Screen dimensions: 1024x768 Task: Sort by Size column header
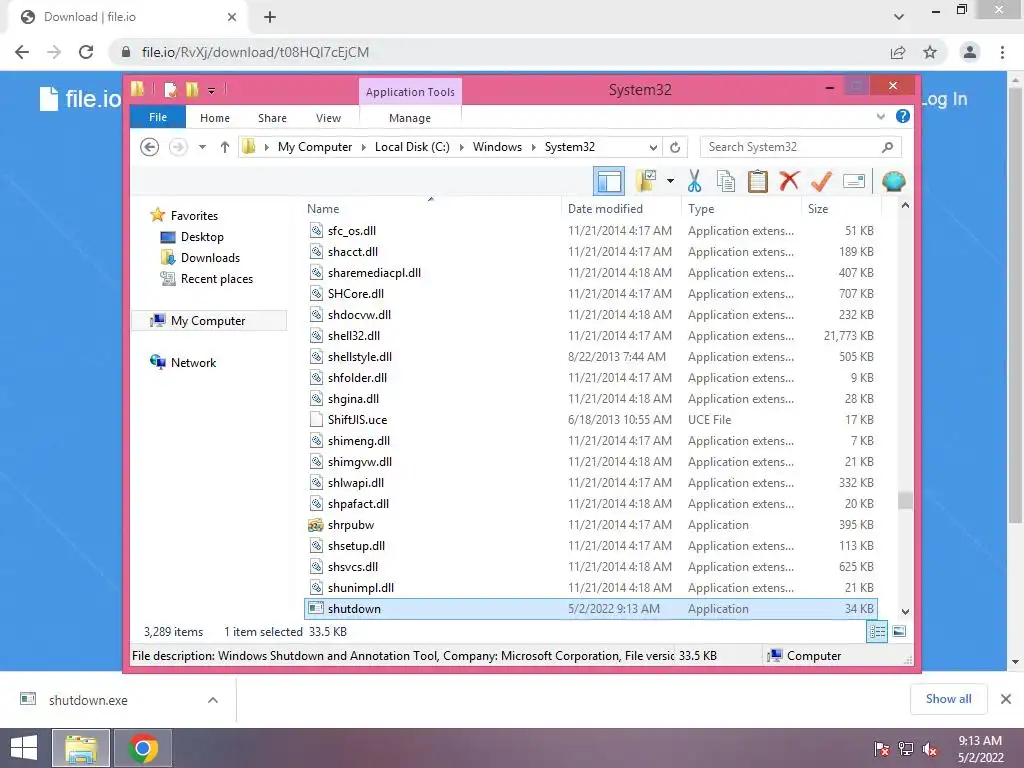tap(818, 209)
